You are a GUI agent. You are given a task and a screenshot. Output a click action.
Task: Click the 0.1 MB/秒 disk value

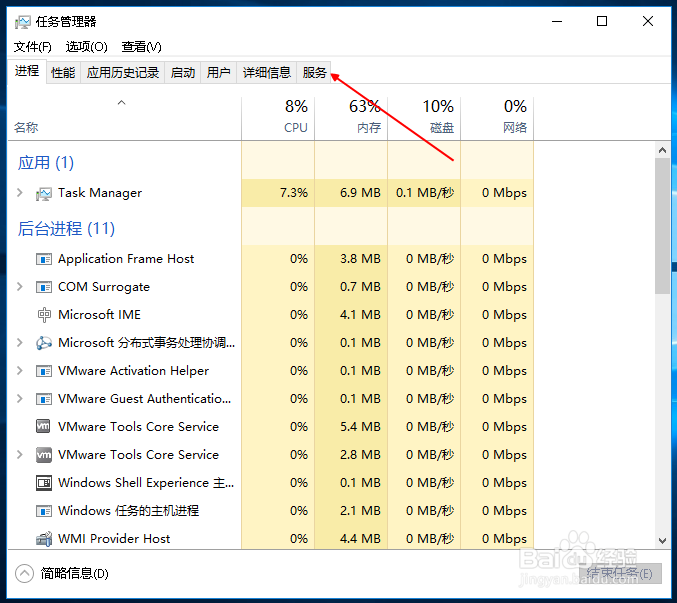tap(425, 193)
